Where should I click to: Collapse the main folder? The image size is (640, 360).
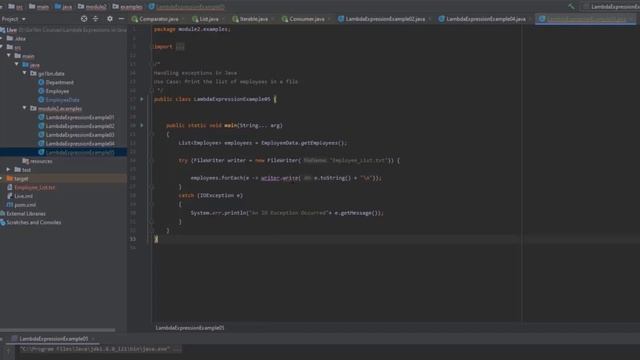[x=9, y=56]
